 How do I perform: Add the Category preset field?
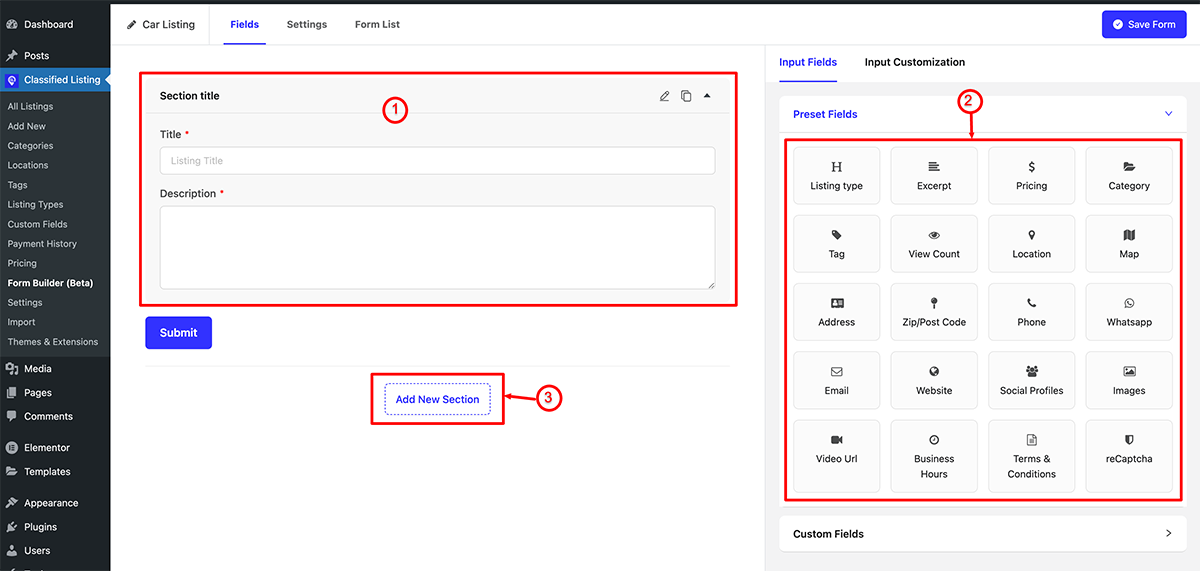(x=1129, y=176)
